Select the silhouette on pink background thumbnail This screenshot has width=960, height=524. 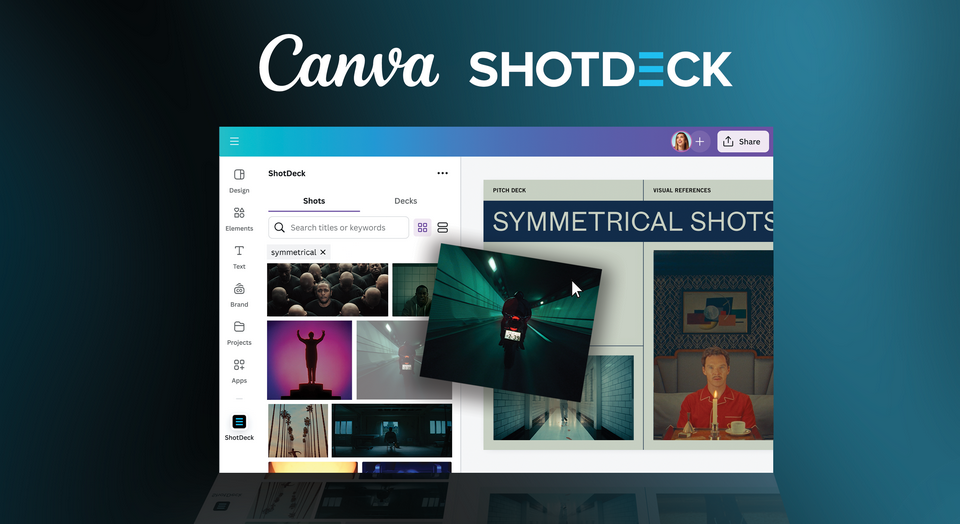[310, 360]
